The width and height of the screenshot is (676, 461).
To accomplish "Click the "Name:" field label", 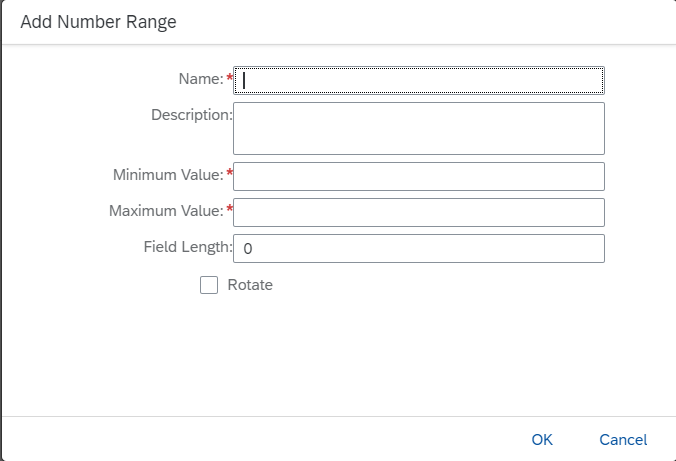I will tap(200, 79).
